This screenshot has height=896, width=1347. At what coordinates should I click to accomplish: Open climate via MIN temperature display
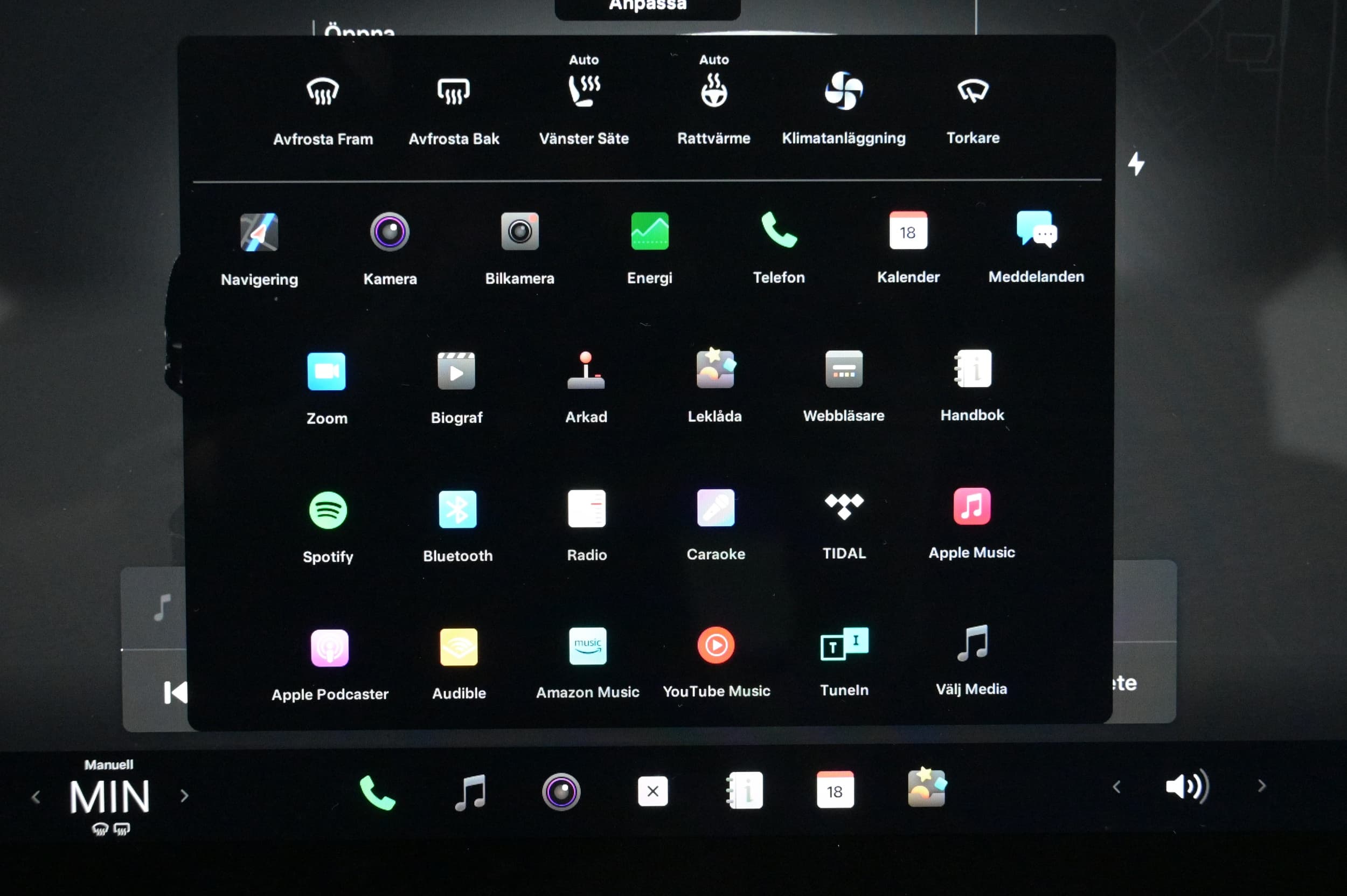coord(110,796)
